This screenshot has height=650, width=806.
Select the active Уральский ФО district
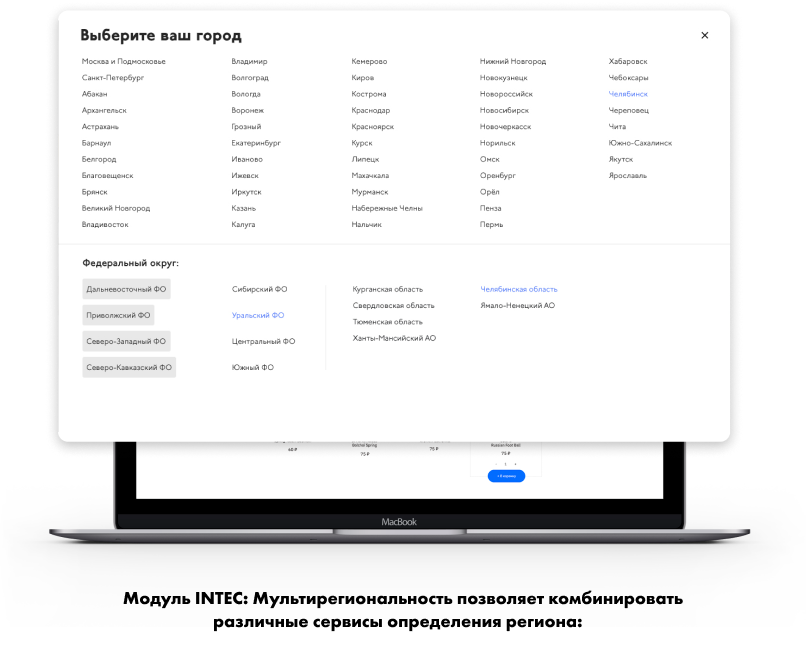258,315
